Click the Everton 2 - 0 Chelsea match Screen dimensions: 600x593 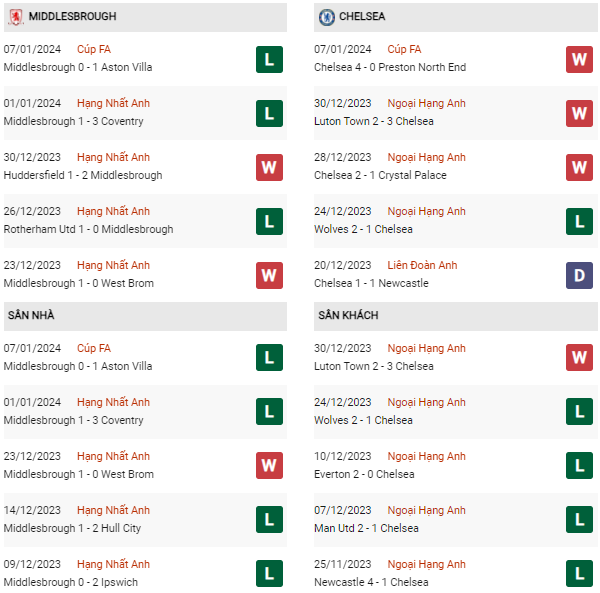click(364, 474)
